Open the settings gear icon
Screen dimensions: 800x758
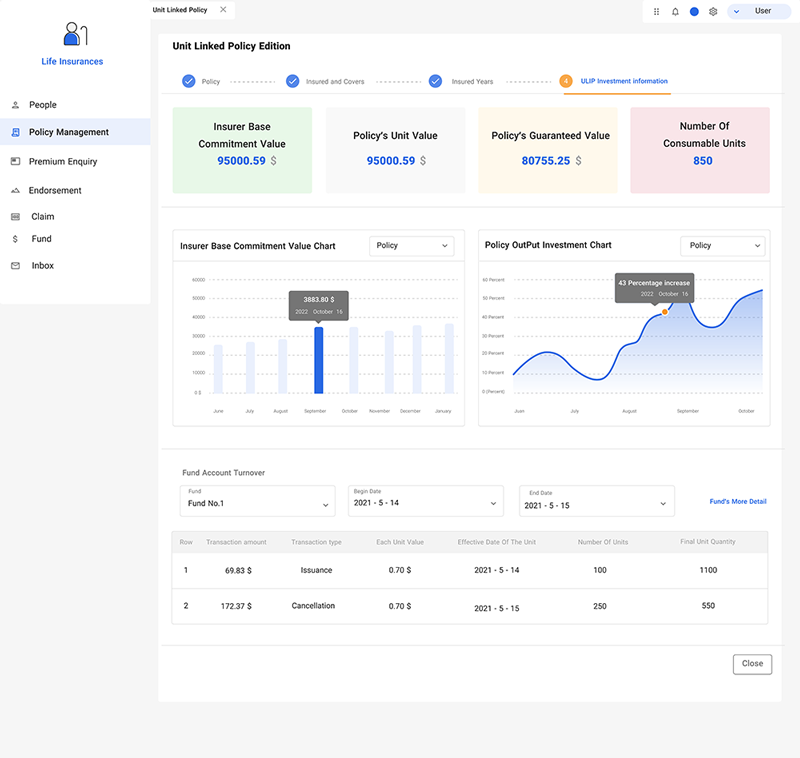pos(713,11)
